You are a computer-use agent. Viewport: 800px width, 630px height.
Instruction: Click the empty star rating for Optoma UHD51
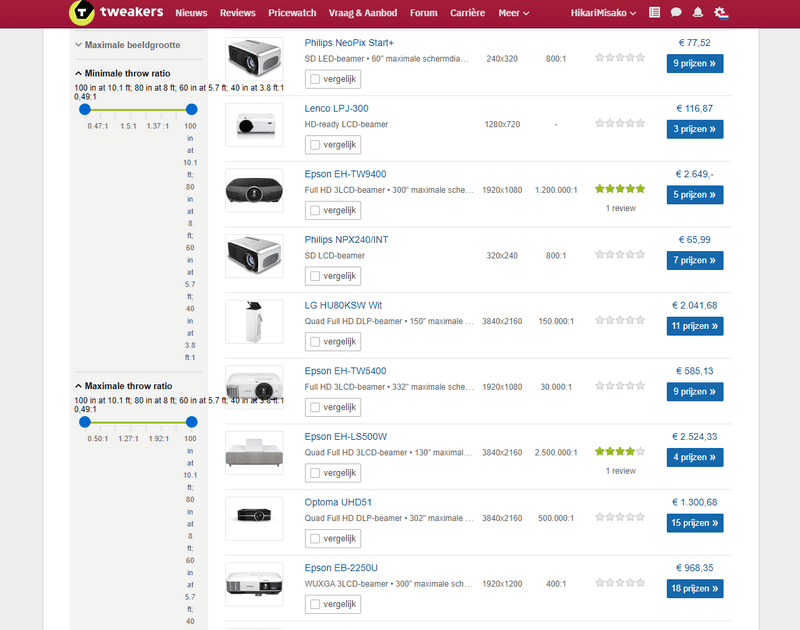coord(620,517)
